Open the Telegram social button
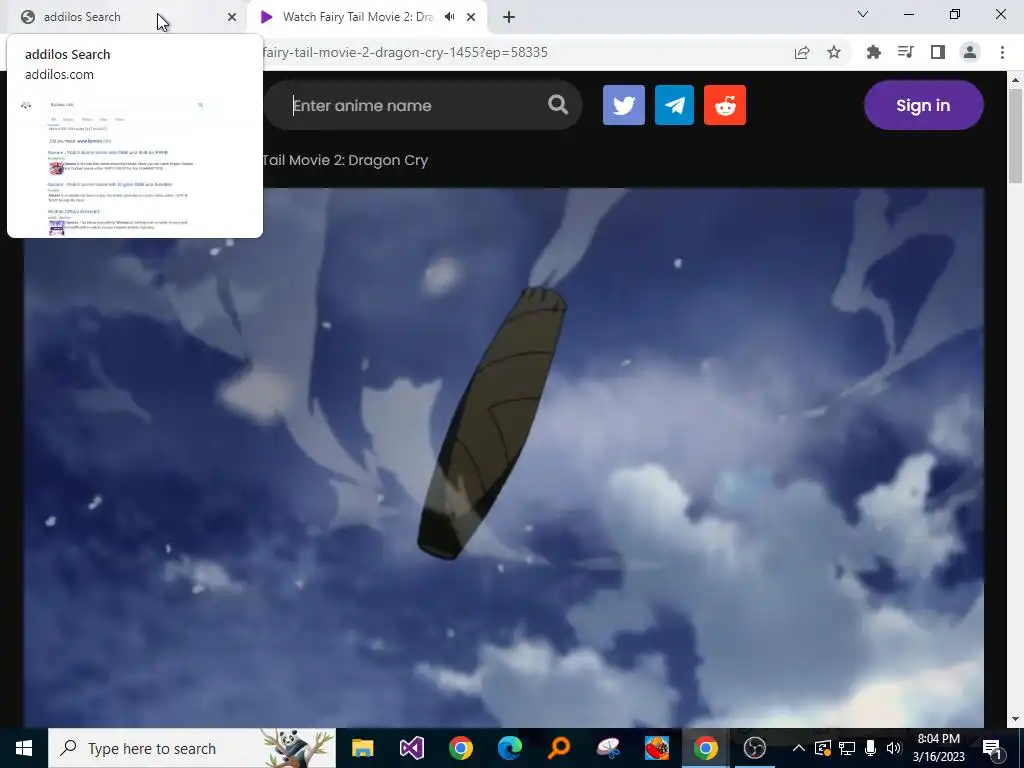 [675, 105]
